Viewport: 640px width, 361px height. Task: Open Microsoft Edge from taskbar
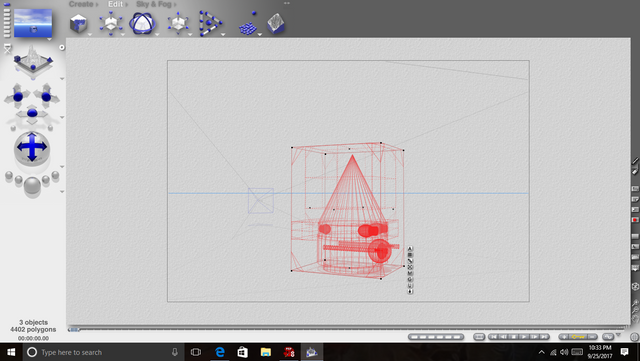coord(220,352)
